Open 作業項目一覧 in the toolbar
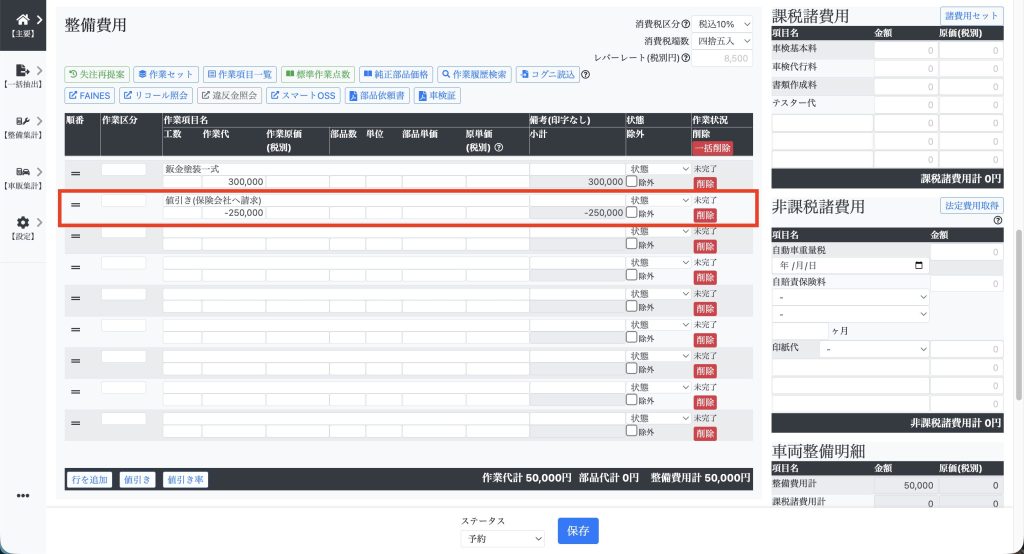This screenshot has height=554, width=1024. tap(239, 75)
